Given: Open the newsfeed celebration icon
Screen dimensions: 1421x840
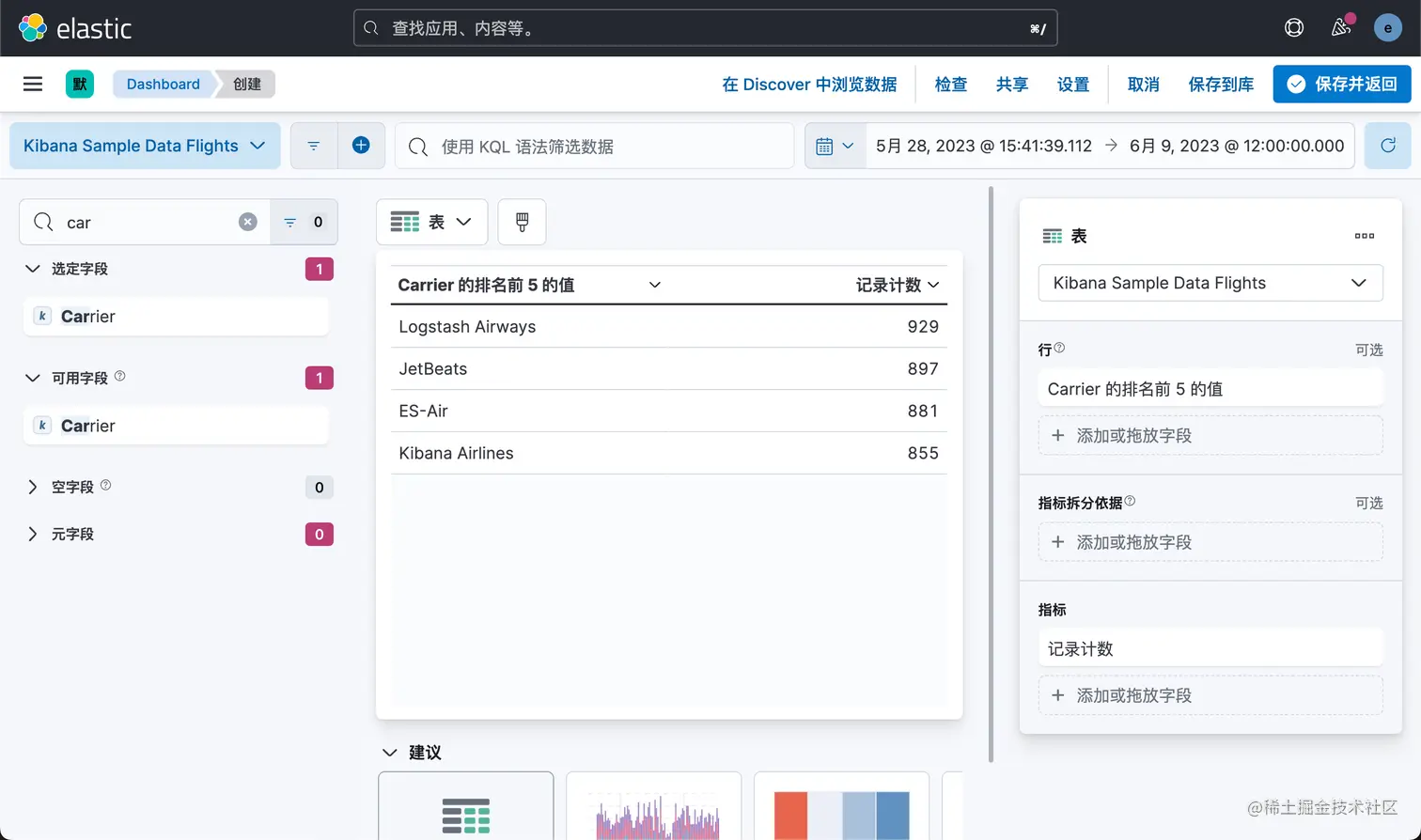Looking at the screenshot, I should (x=1341, y=27).
